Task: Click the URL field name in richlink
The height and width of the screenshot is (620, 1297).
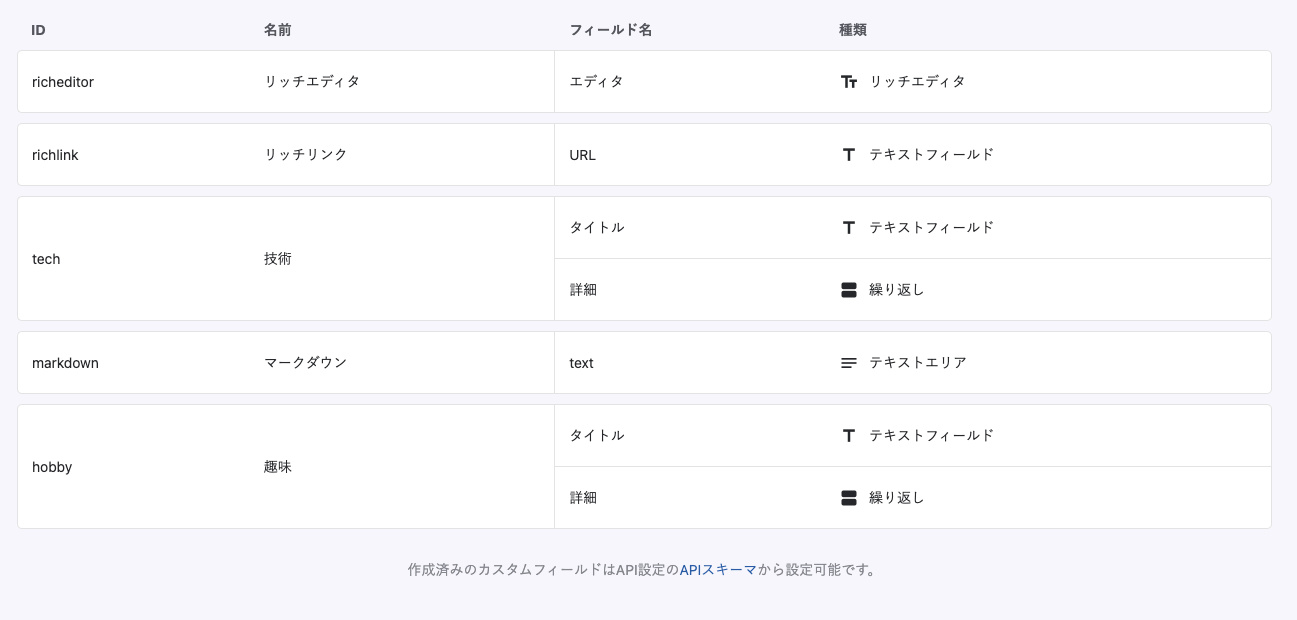Action: (582, 155)
